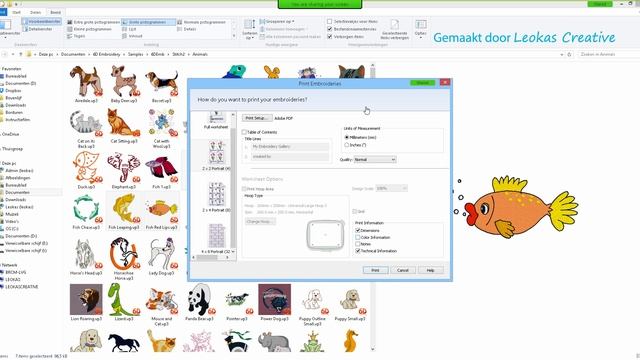
Task: Select the Fish Leaping embroidery icon
Action: coord(124,211)
